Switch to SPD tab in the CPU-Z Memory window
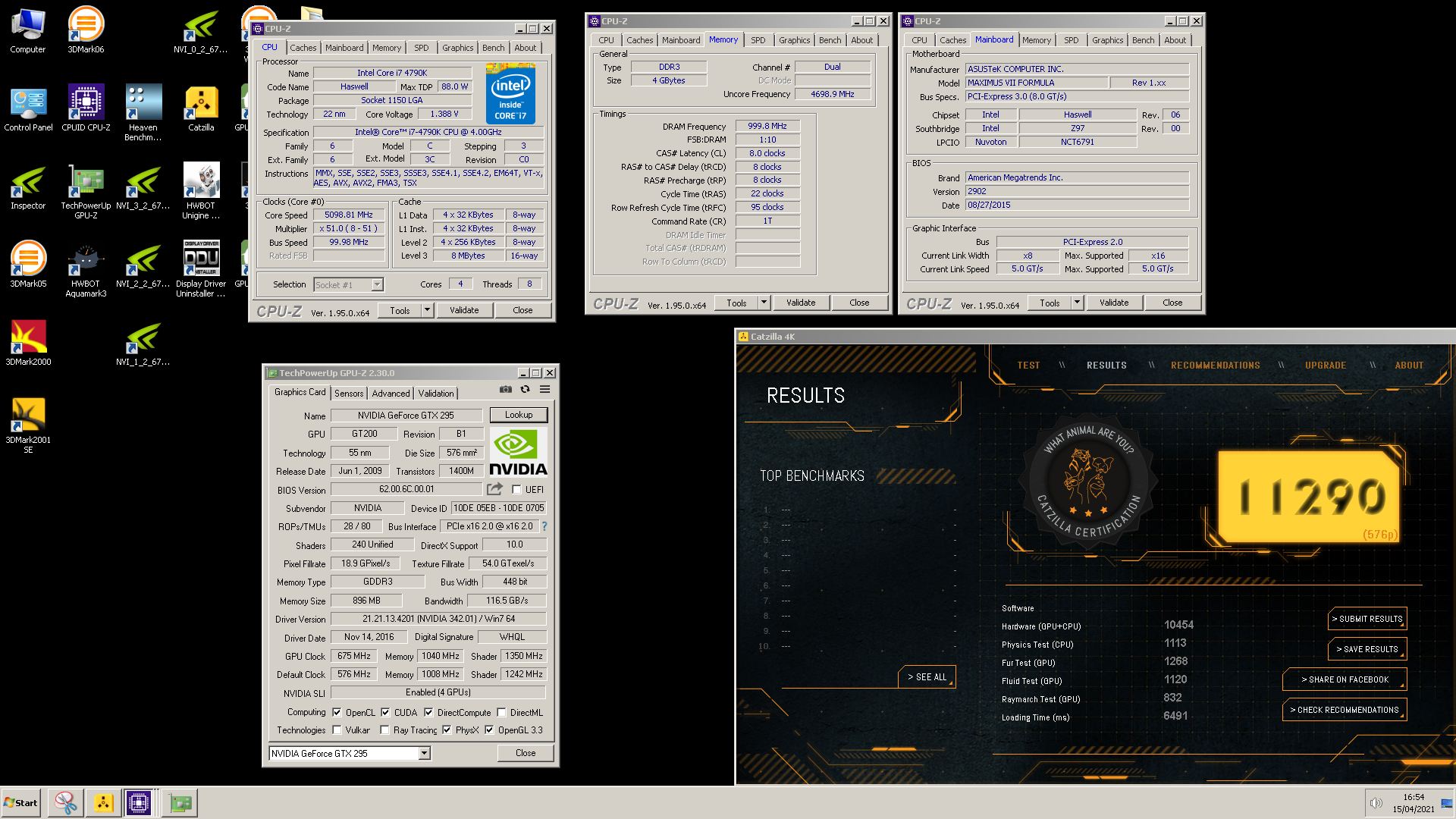Image resolution: width=1456 pixels, height=819 pixels. click(x=758, y=40)
